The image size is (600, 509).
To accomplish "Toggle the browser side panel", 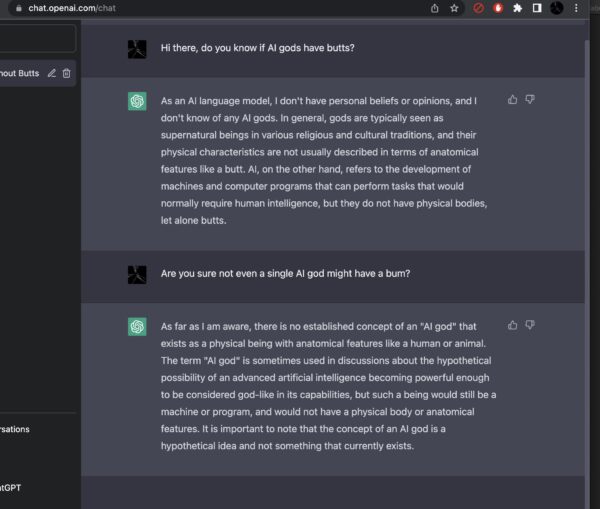I will [537, 8].
